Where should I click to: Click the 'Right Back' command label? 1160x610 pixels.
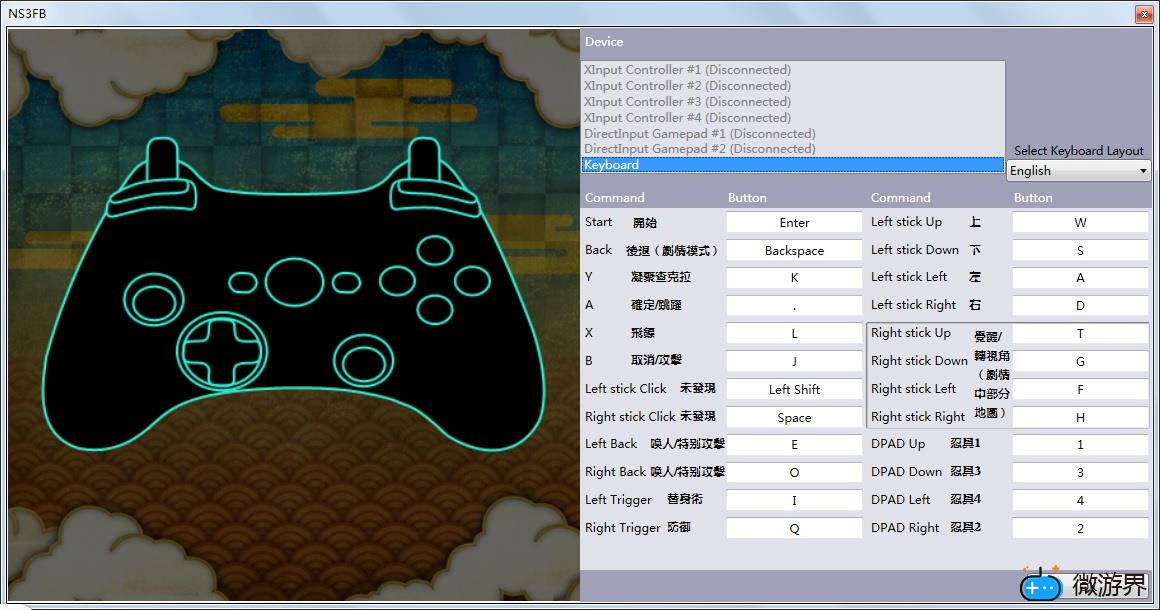click(616, 472)
